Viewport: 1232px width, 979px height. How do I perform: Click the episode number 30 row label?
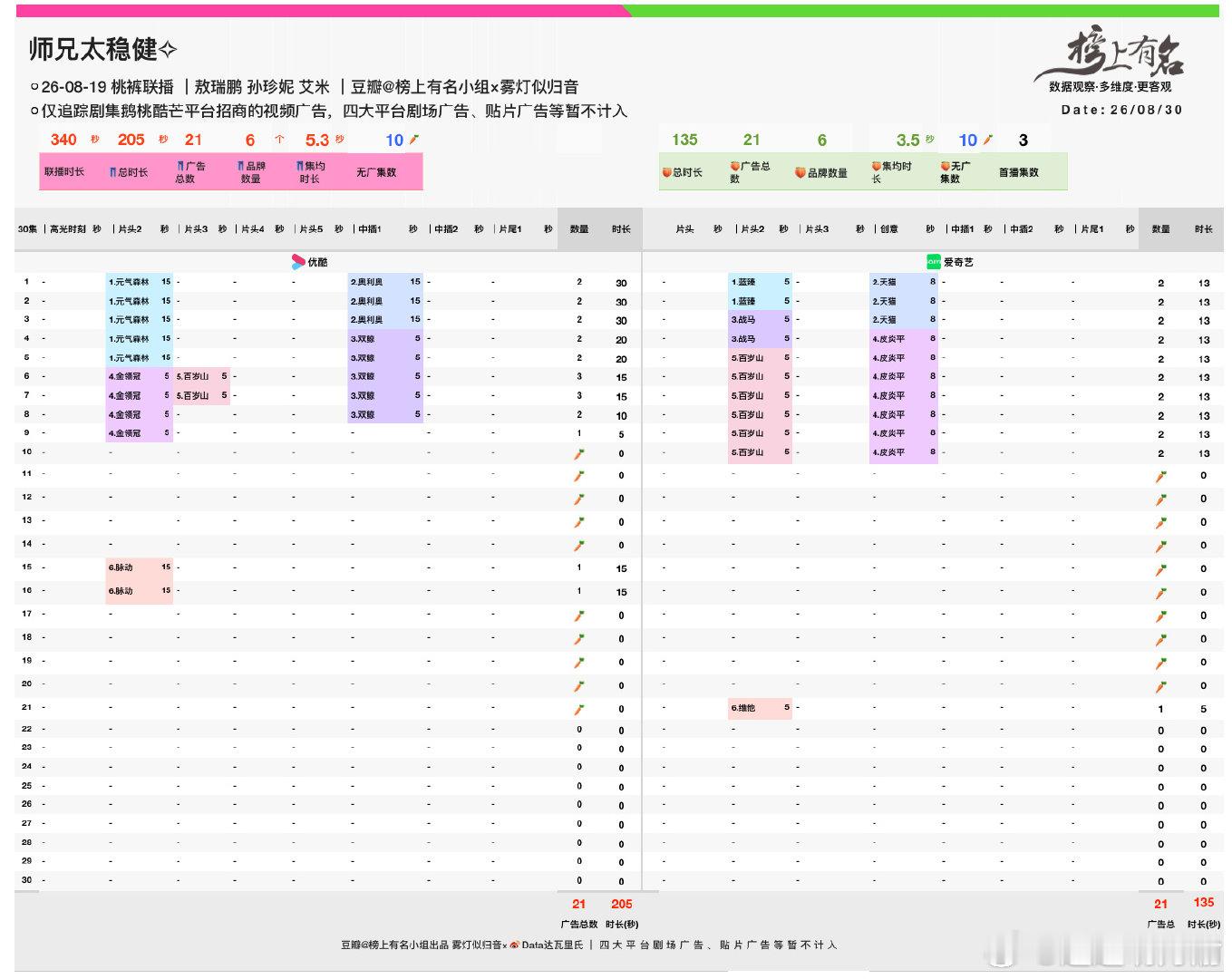[x=26, y=880]
